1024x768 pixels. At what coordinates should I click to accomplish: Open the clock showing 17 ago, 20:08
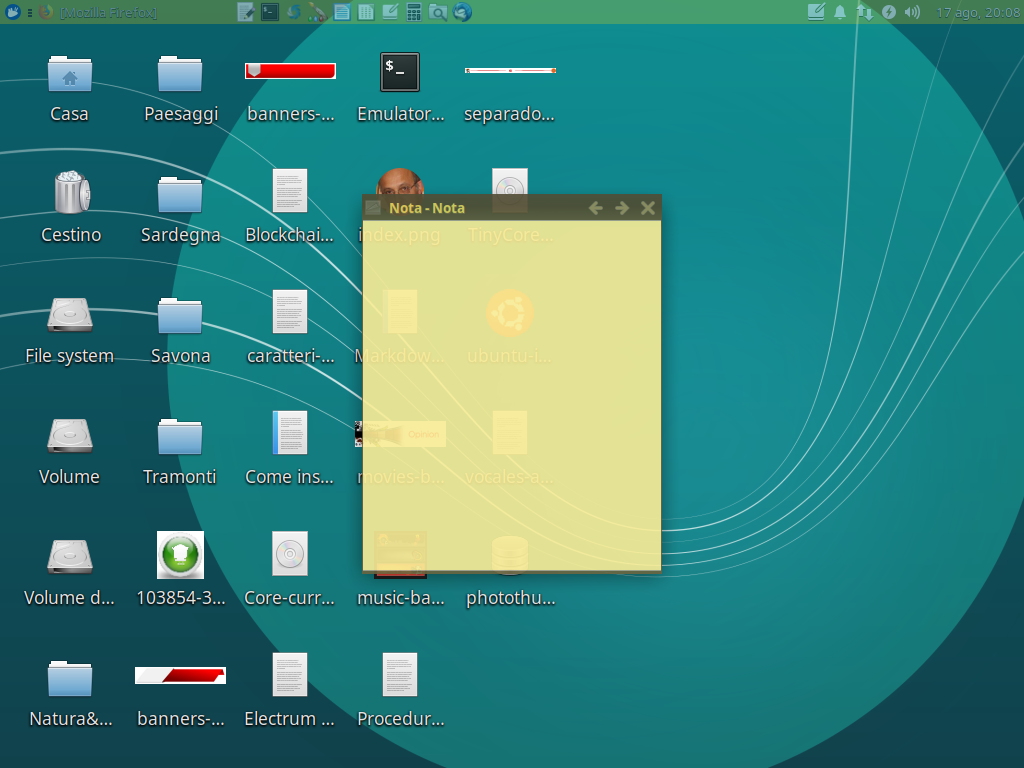978,12
